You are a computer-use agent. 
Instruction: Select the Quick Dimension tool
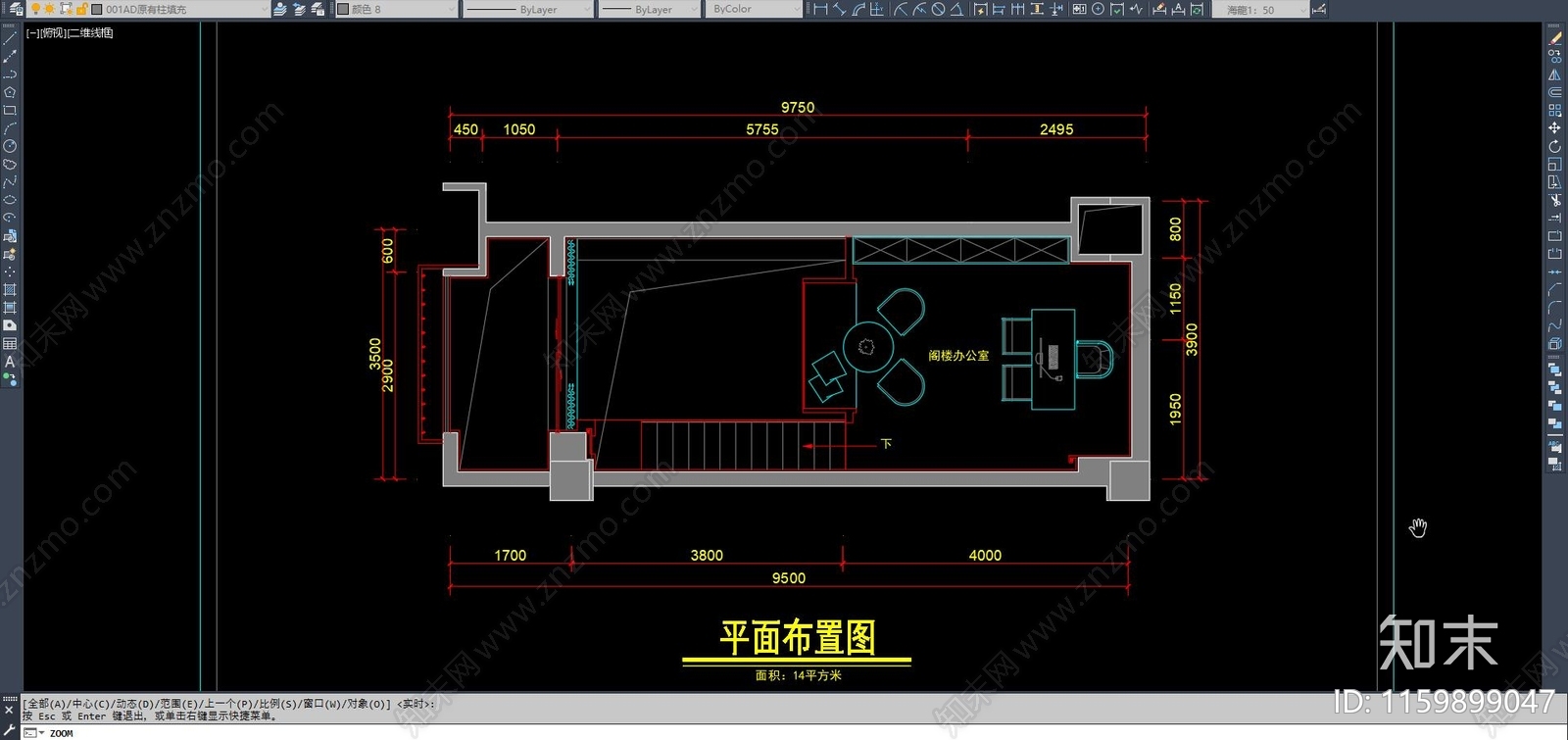pos(980,9)
